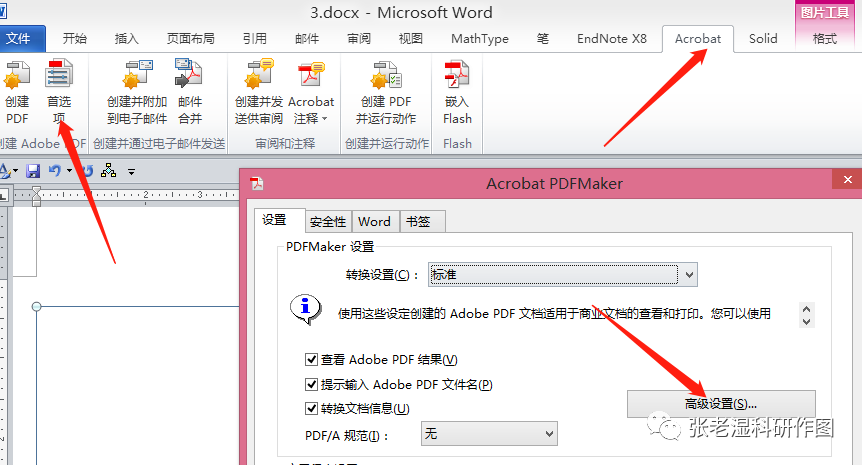The height and width of the screenshot is (465, 862).
Task: Switch to the References (引用) tab
Action: tap(255, 38)
